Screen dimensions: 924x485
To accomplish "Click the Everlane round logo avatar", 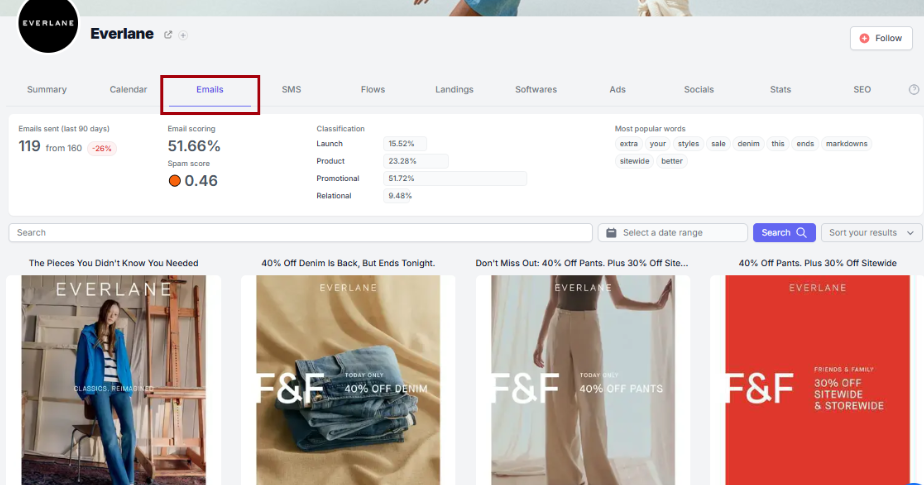I will click(48, 24).
